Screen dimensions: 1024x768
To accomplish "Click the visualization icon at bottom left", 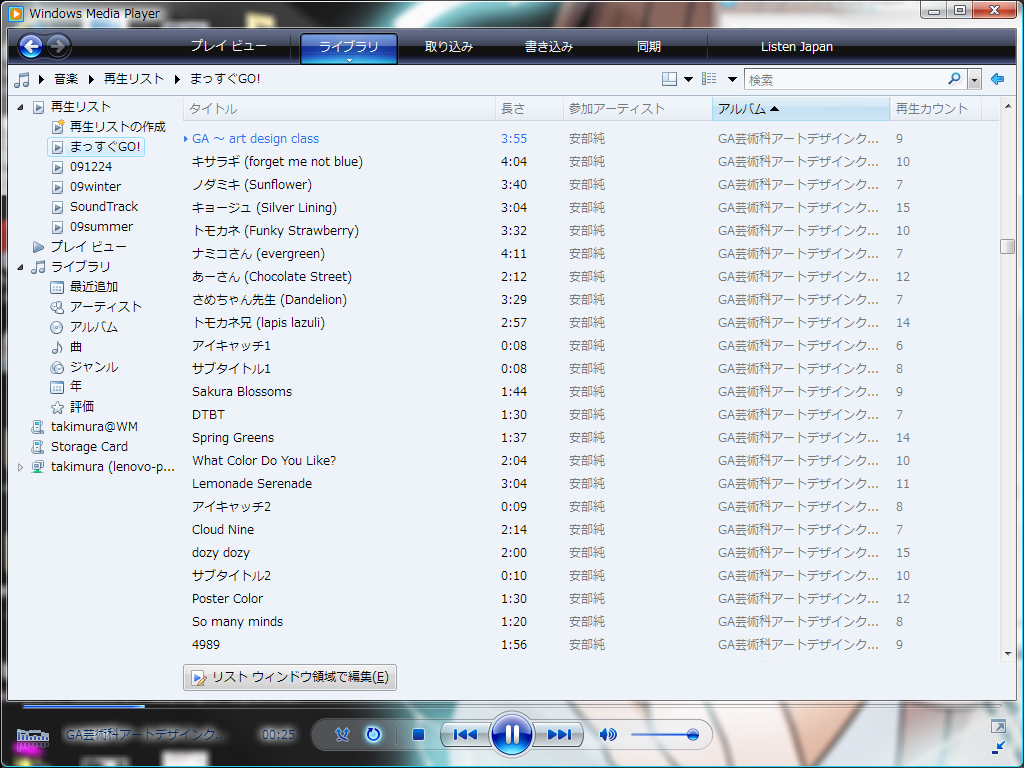I will coord(33,737).
